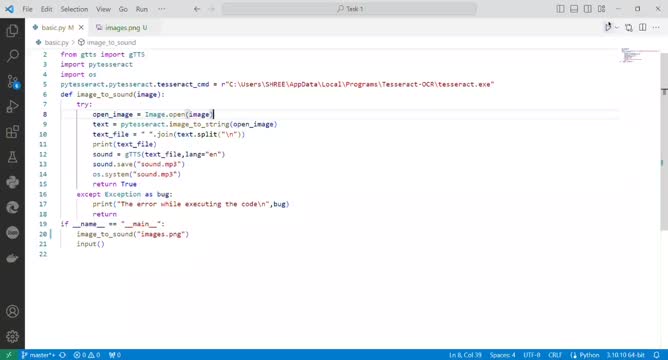Select 3.10.10 64-bit interpreter
Image resolution: width=668 pixels, height=360 pixels.
(626, 355)
